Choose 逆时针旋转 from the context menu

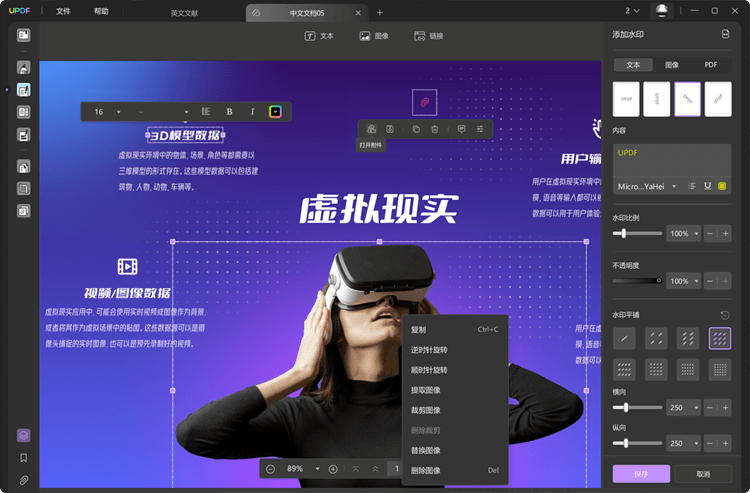[454, 350]
